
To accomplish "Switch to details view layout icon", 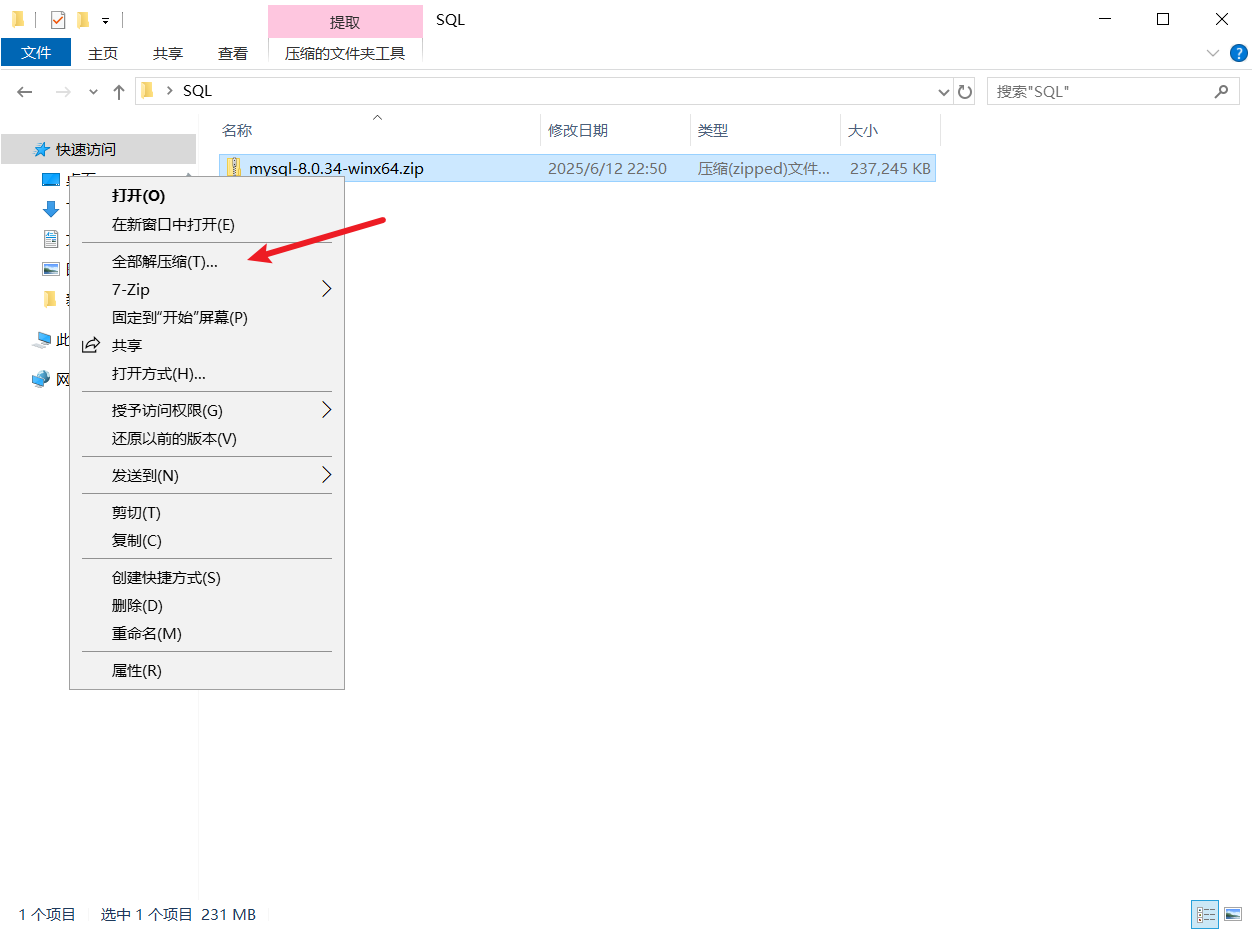I will 1205,914.
